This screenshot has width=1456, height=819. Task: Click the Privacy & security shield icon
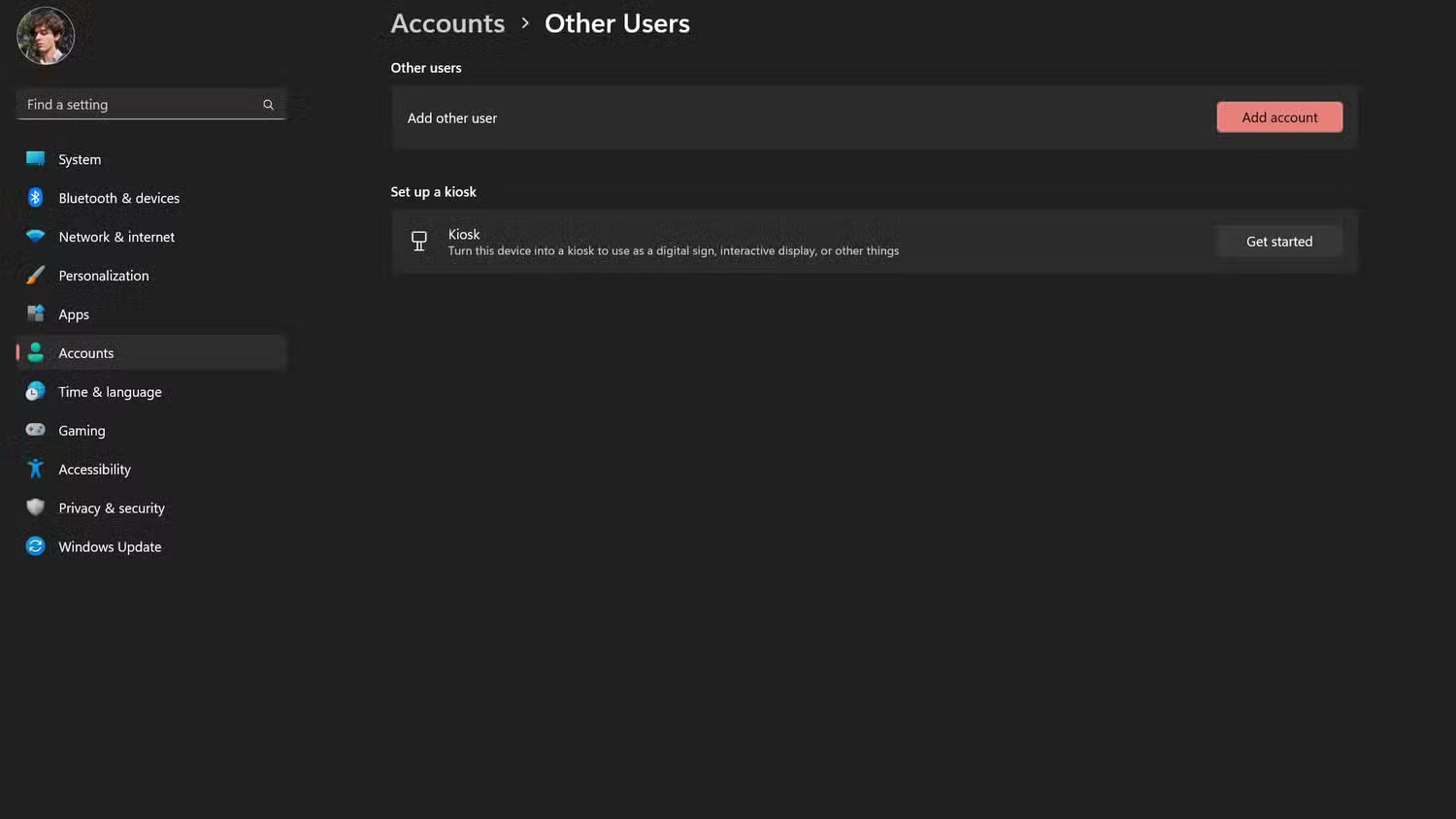(35, 508)
